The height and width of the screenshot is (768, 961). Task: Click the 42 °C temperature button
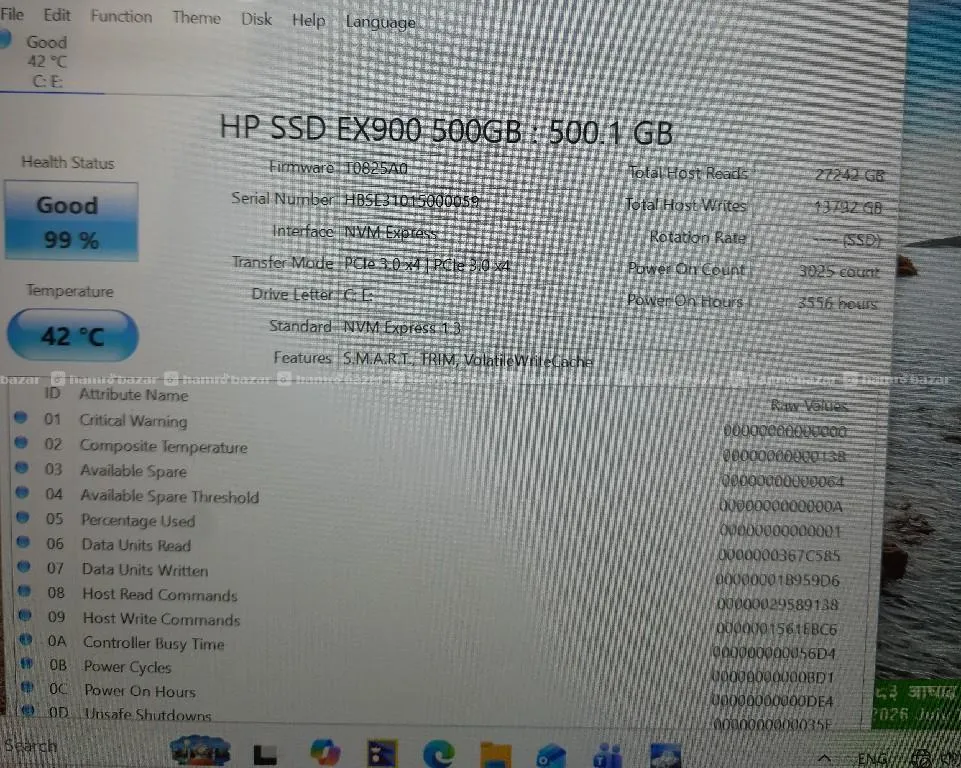point(72,335)
